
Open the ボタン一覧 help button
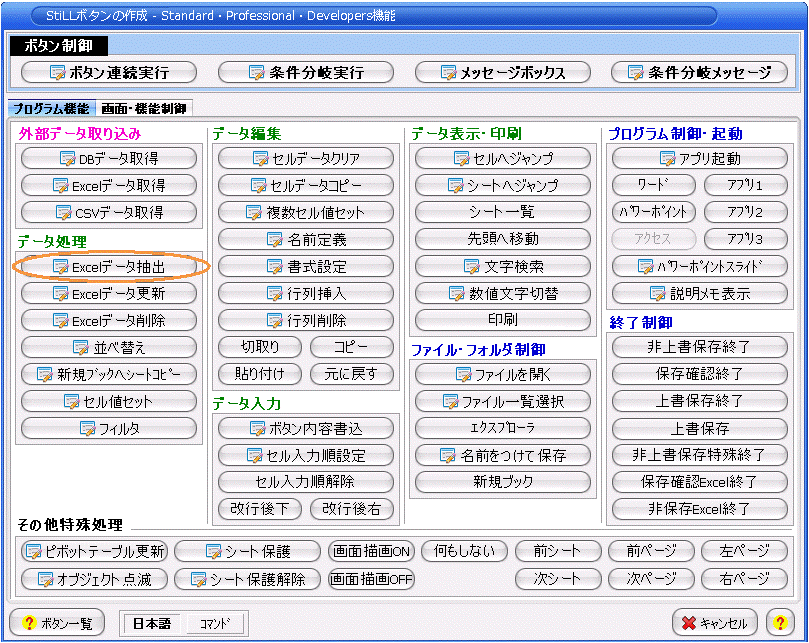coord(57,623)
